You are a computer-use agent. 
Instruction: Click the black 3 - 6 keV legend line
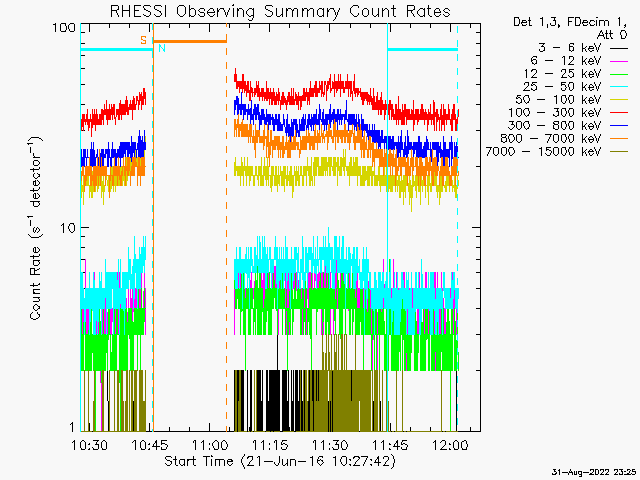pyautogui.click(x=619, y=49)
